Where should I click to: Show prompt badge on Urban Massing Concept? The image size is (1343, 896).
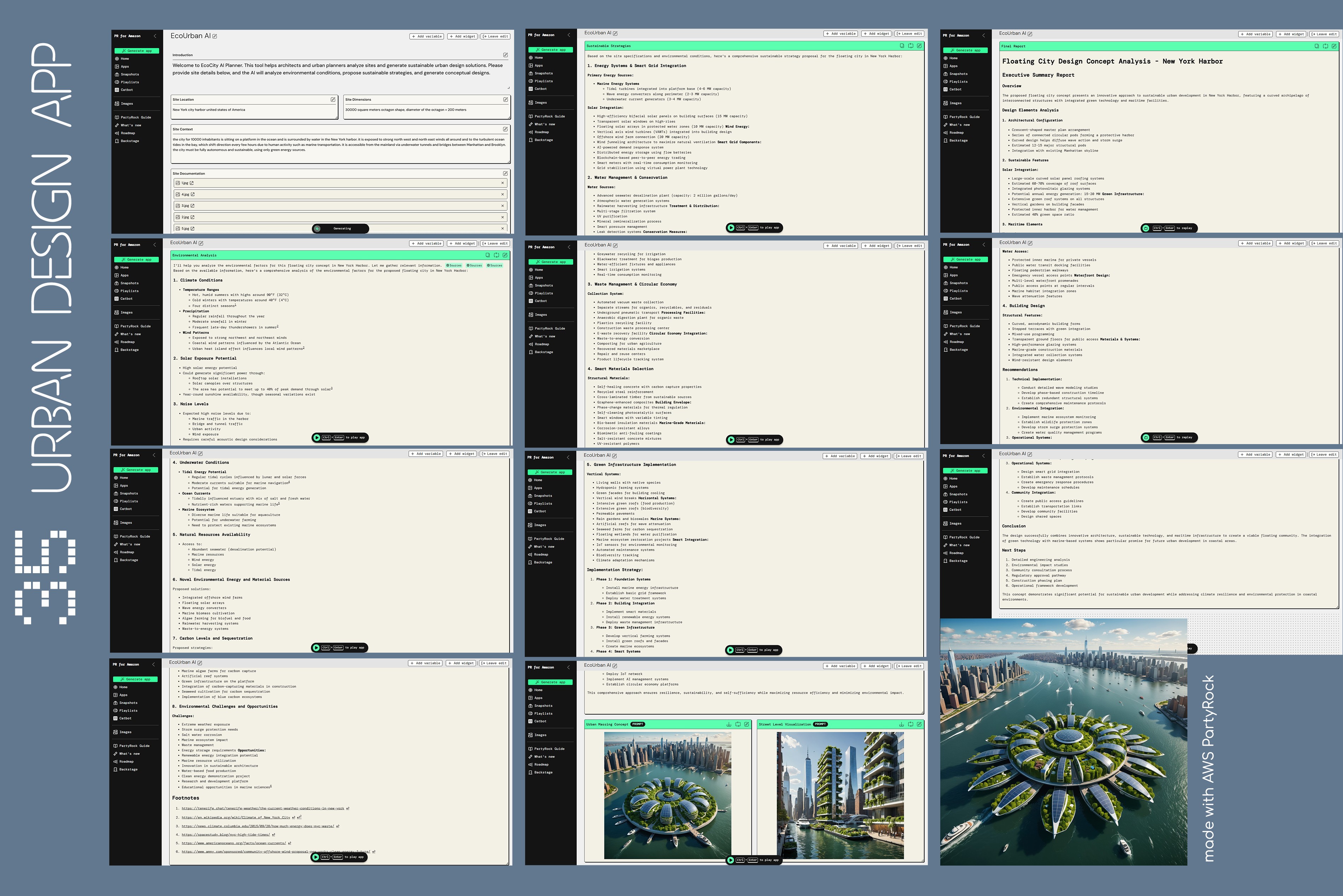coord(638,724)
